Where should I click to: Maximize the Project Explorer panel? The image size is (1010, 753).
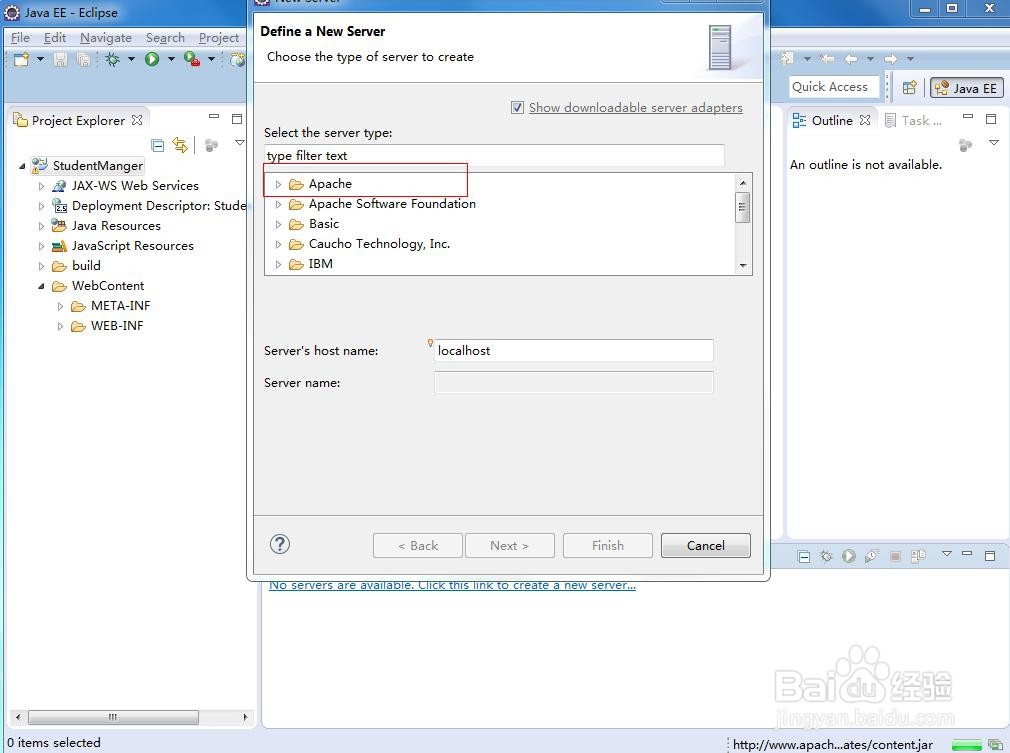pyautogui.click(x=236, y=119)
